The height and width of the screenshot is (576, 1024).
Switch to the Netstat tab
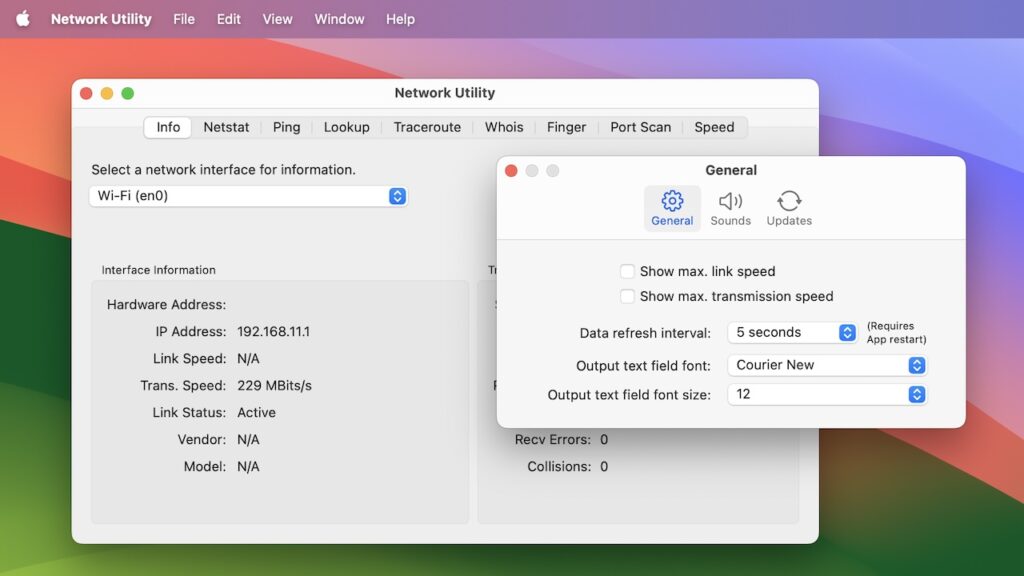point(226,127)
